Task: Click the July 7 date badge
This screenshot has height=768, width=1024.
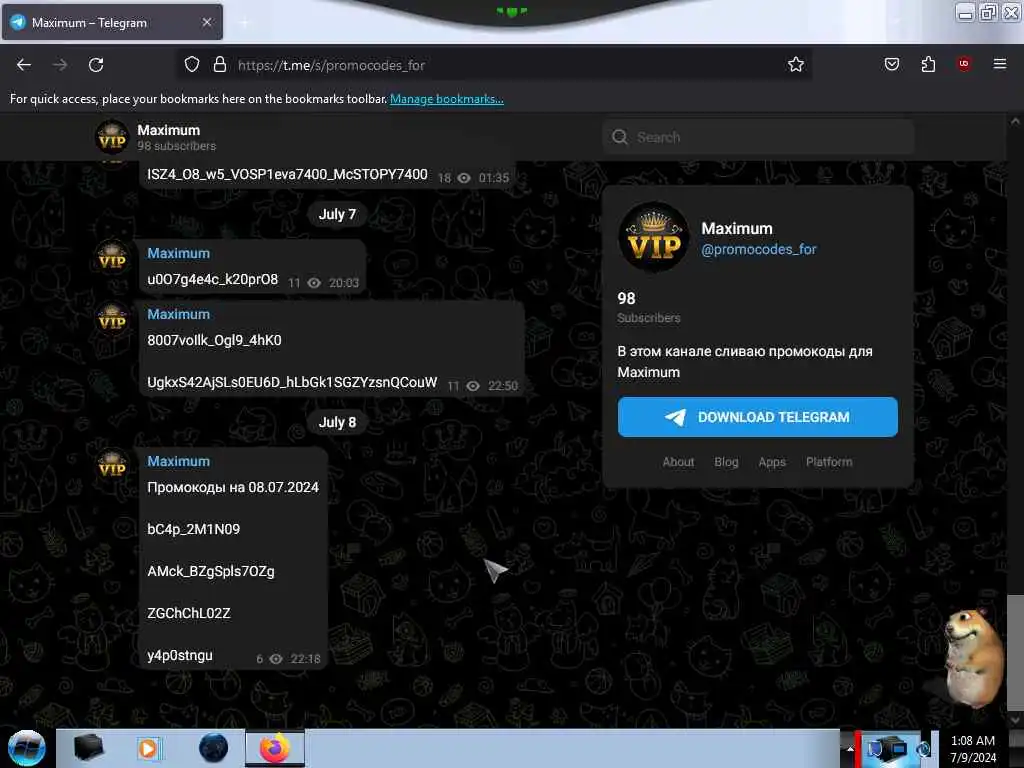Action: pos(337,214)
